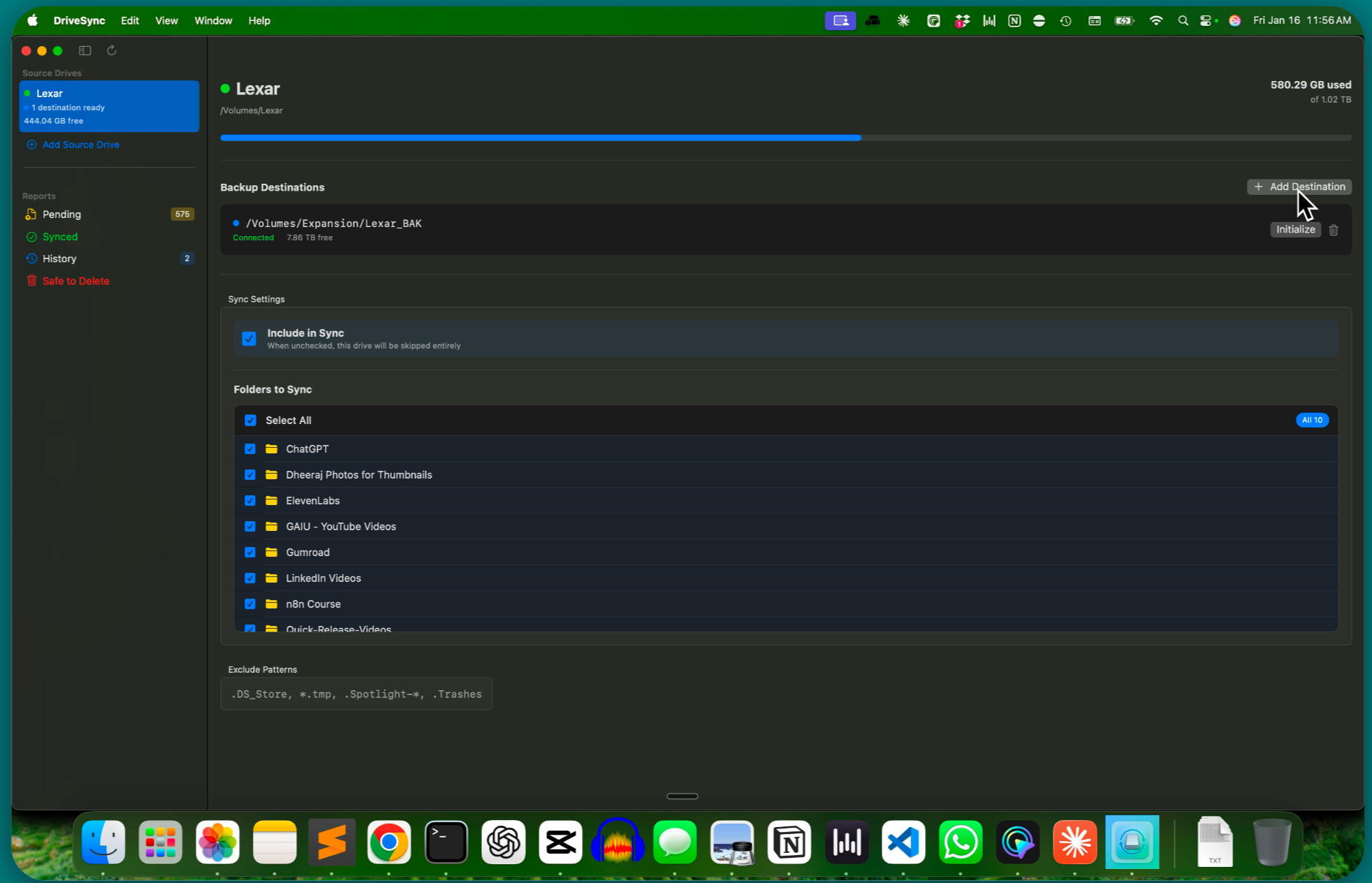Click the Exclude Patterns text field
Screen dimensions: 1372x883
pos(356,694)
